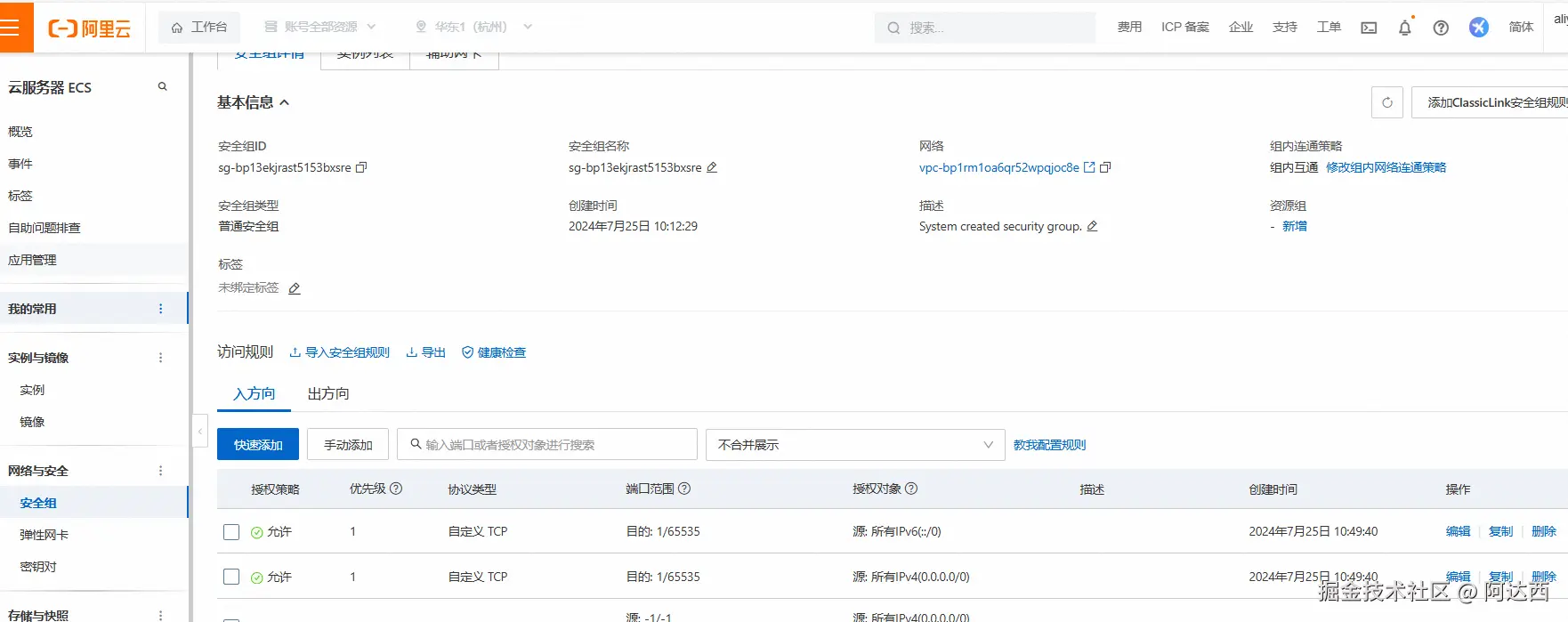
Task: Open 弹性网卡 in sidebar
Action: [x=44, y=535]
